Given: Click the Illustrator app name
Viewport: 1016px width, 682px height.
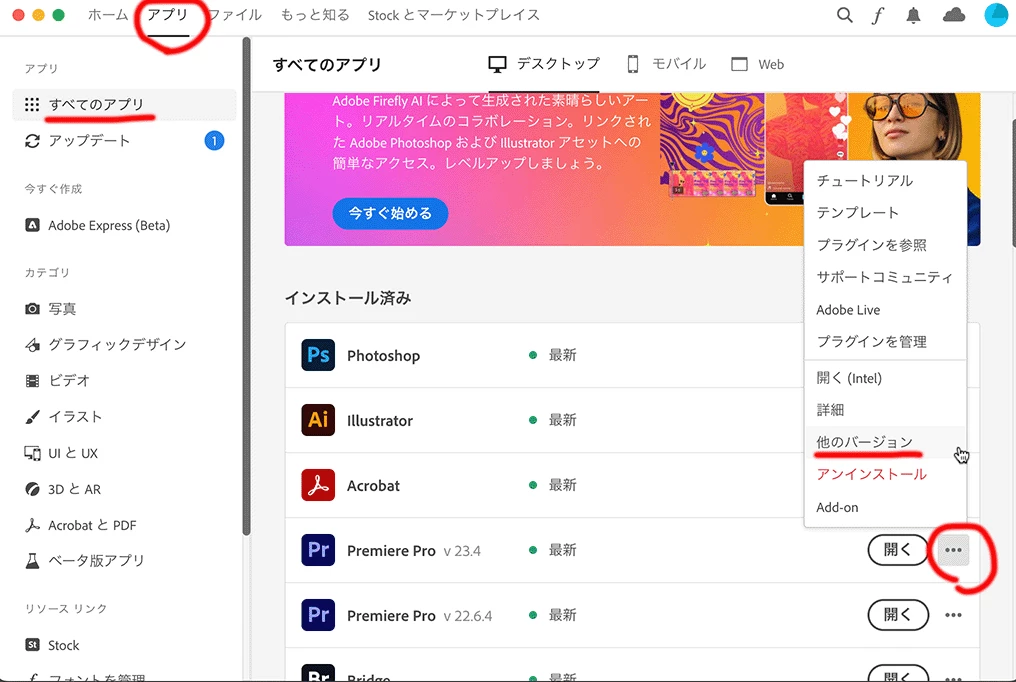Looking at the screenshot, I should pos(380,420).
